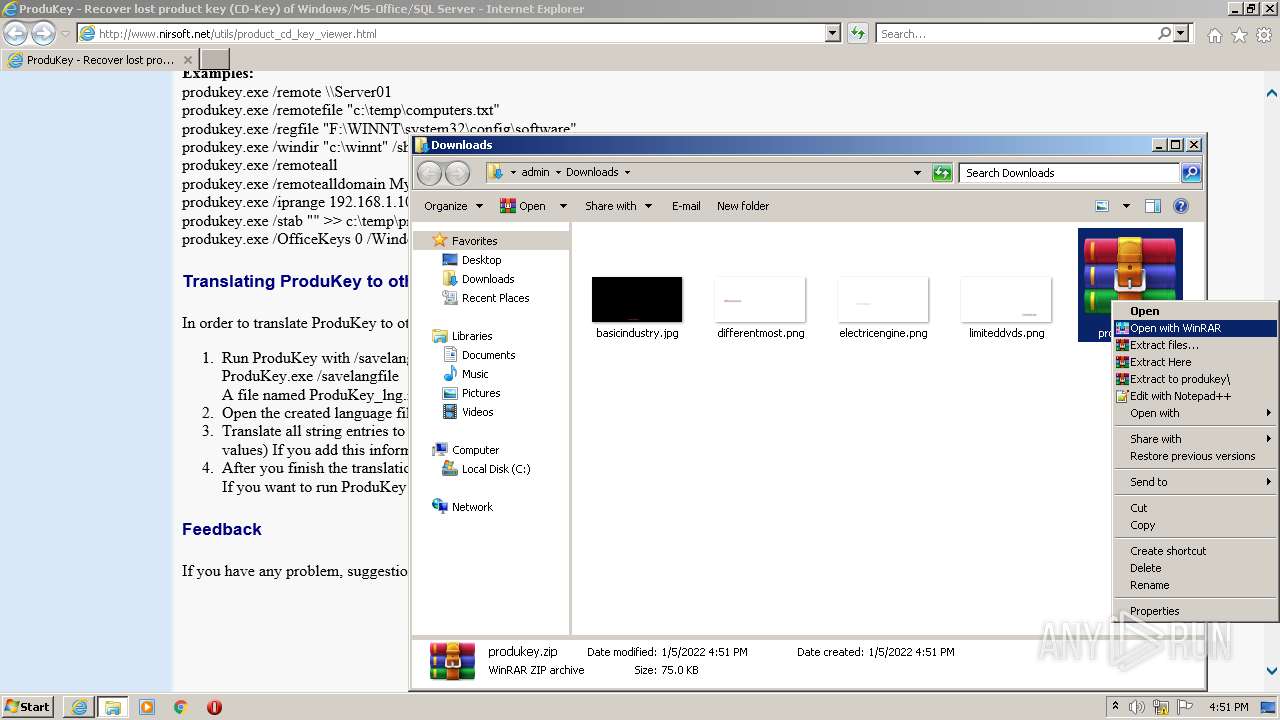
Task: Expand Share with context submenu
Action: point(1196,439)
